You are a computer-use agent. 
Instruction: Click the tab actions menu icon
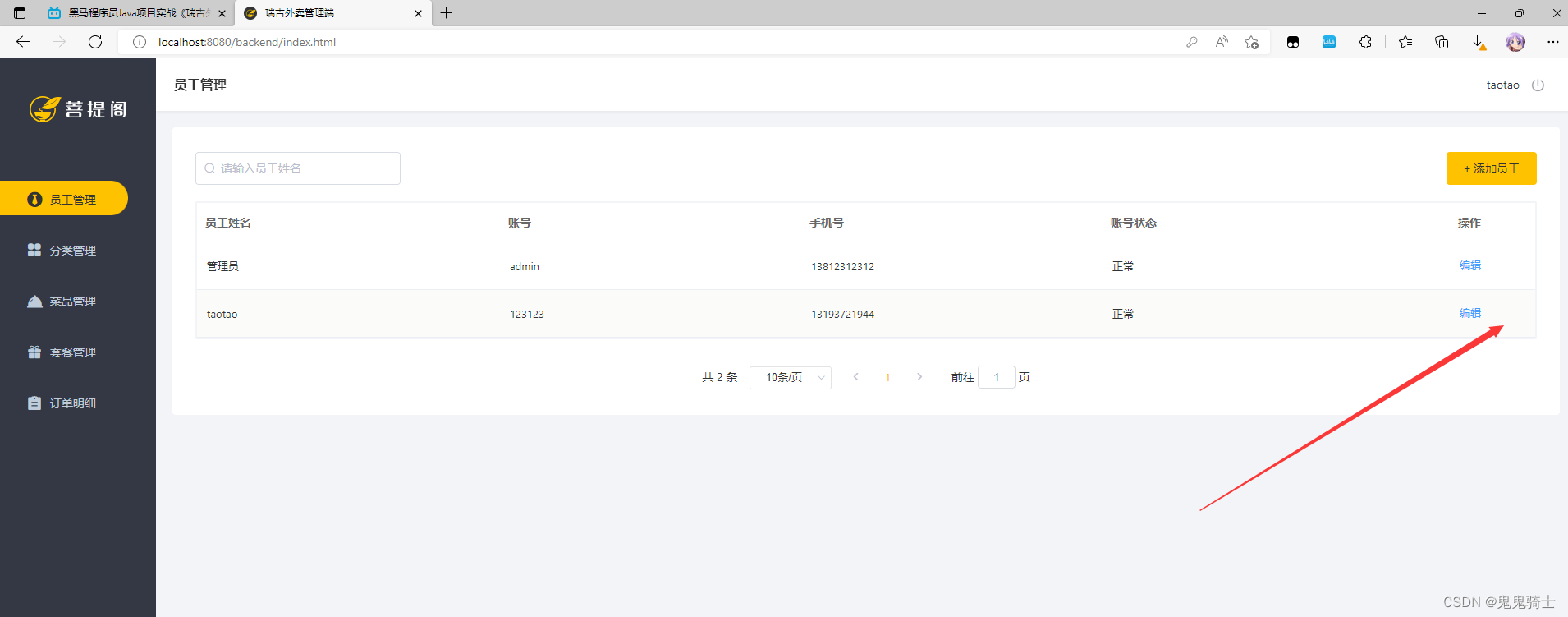20,13
